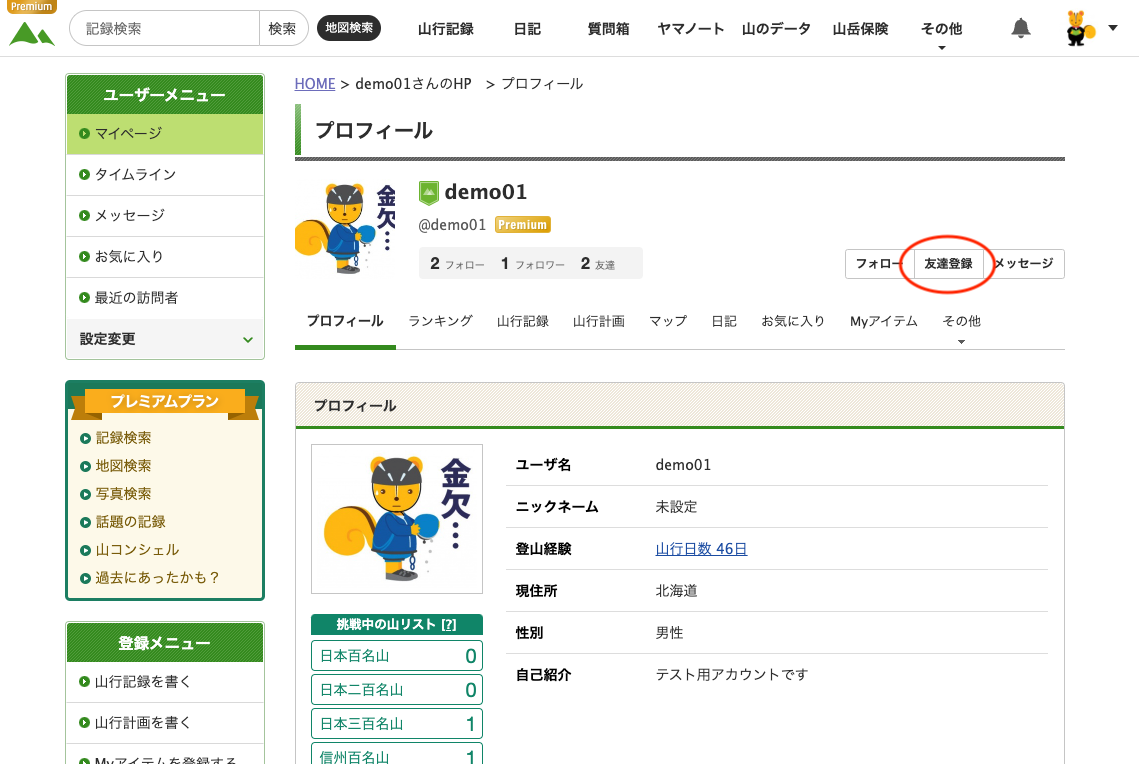Viewport: 1139px width, 764px height.
Task: Click the small profile avatar image
Action: coord(346,229)
